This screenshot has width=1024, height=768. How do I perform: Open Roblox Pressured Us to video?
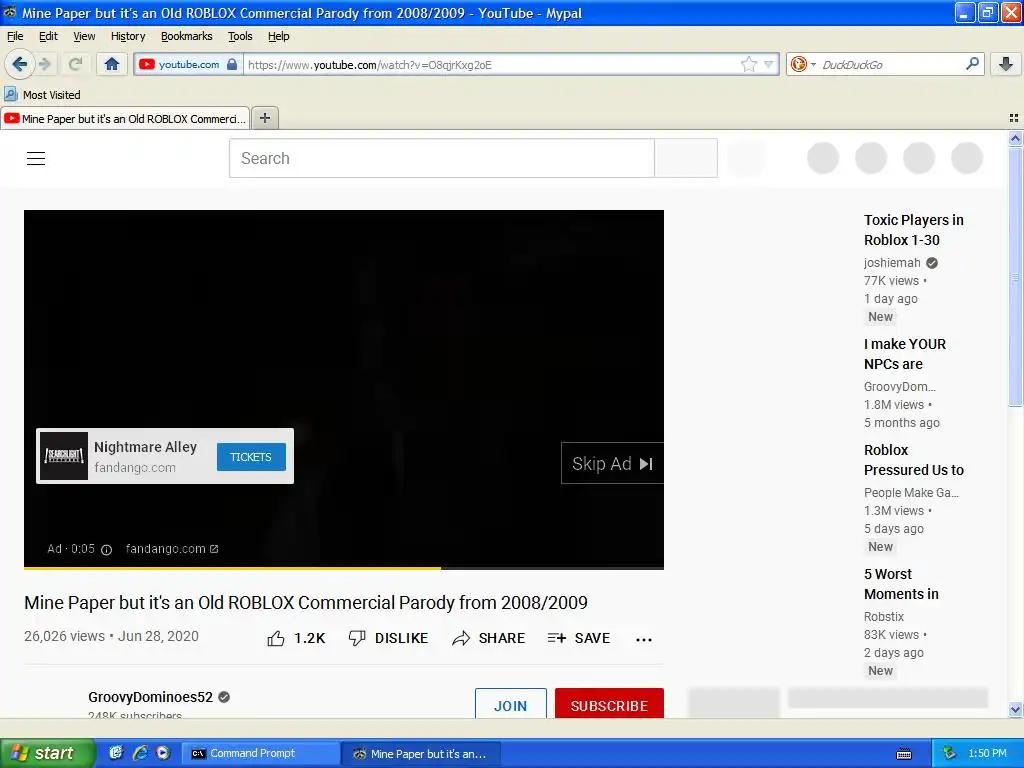coord(914,460)
